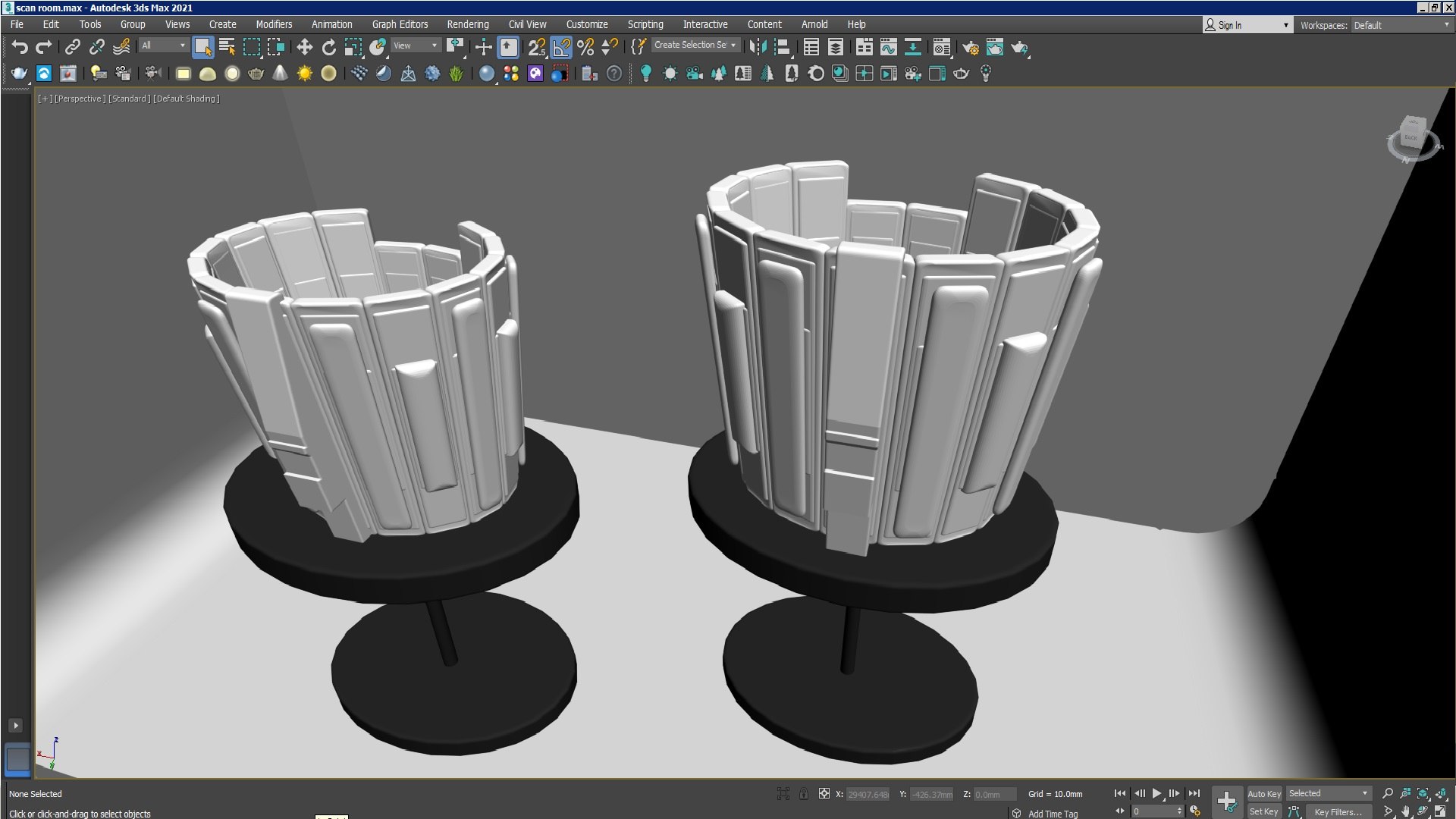Open the selection filter All dropdown
The height and width of the screenshot is (819, 1456).
click(163, 45)
